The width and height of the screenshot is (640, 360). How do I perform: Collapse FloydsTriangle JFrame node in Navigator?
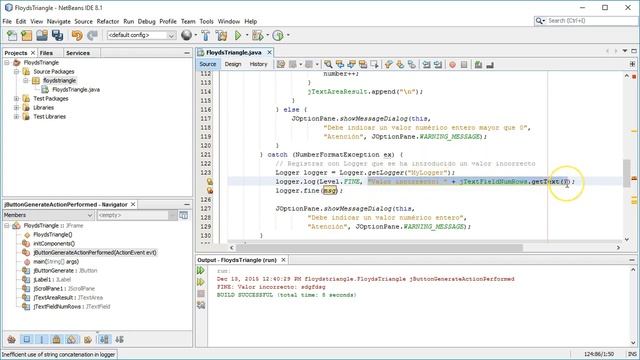click(x=7, y=226)
